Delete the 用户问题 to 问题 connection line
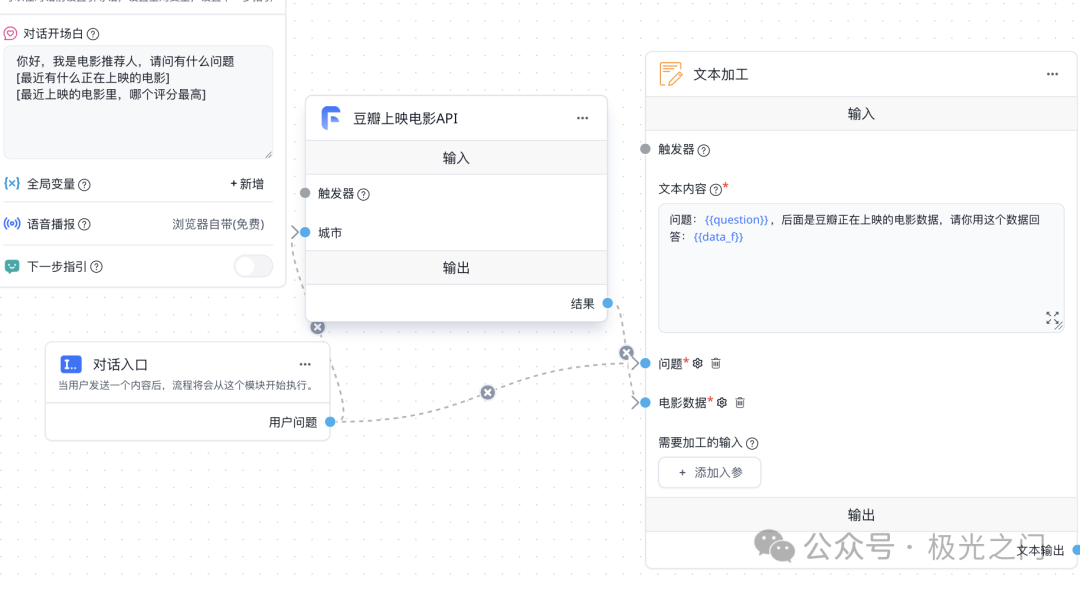This screenshot has height=590, width=1080. pyautogui.click(x=488, y=392)
